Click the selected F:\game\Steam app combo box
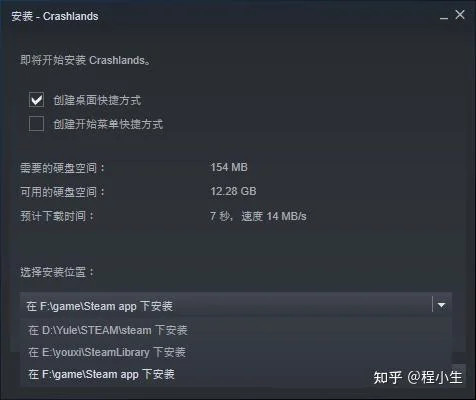 pos(236,305)
